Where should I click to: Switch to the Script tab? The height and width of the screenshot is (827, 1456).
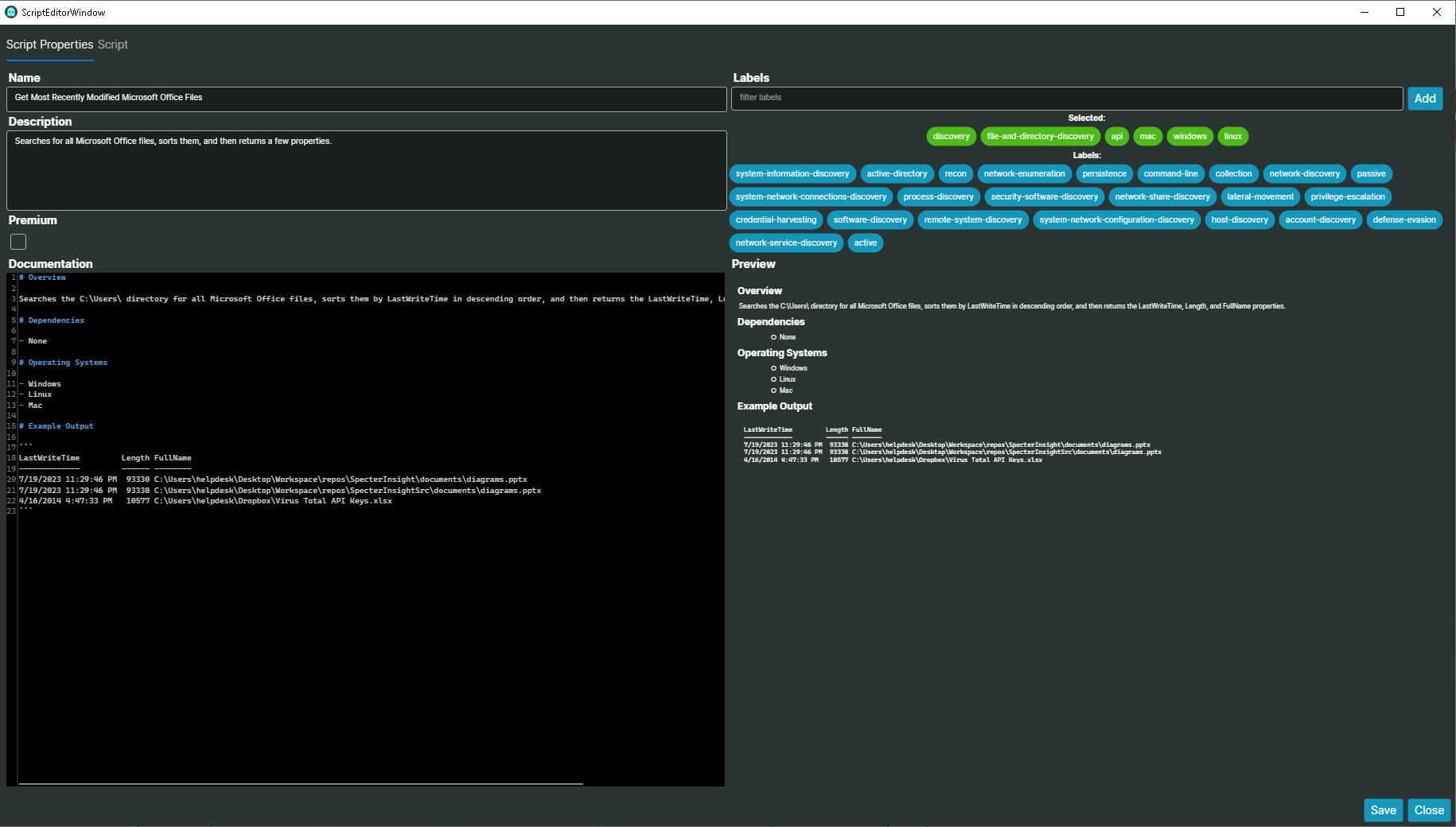[112, 45]
